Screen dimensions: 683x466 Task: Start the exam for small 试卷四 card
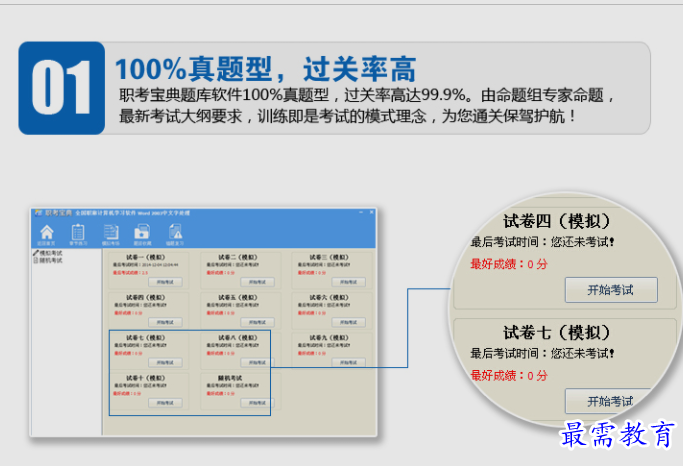click(x=165, y=322)
